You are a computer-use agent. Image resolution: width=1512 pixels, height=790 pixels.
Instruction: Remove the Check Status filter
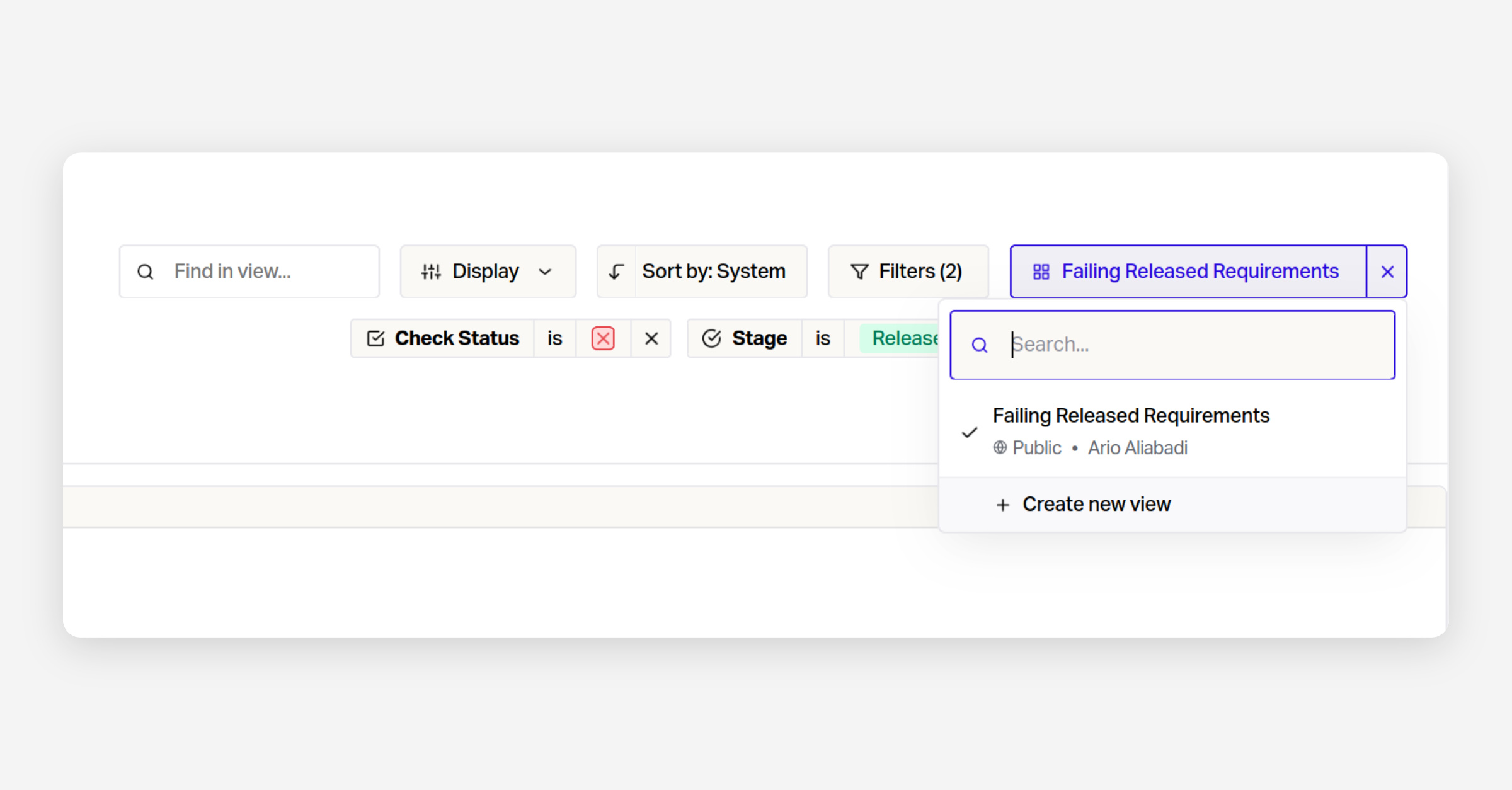(651, 338)
